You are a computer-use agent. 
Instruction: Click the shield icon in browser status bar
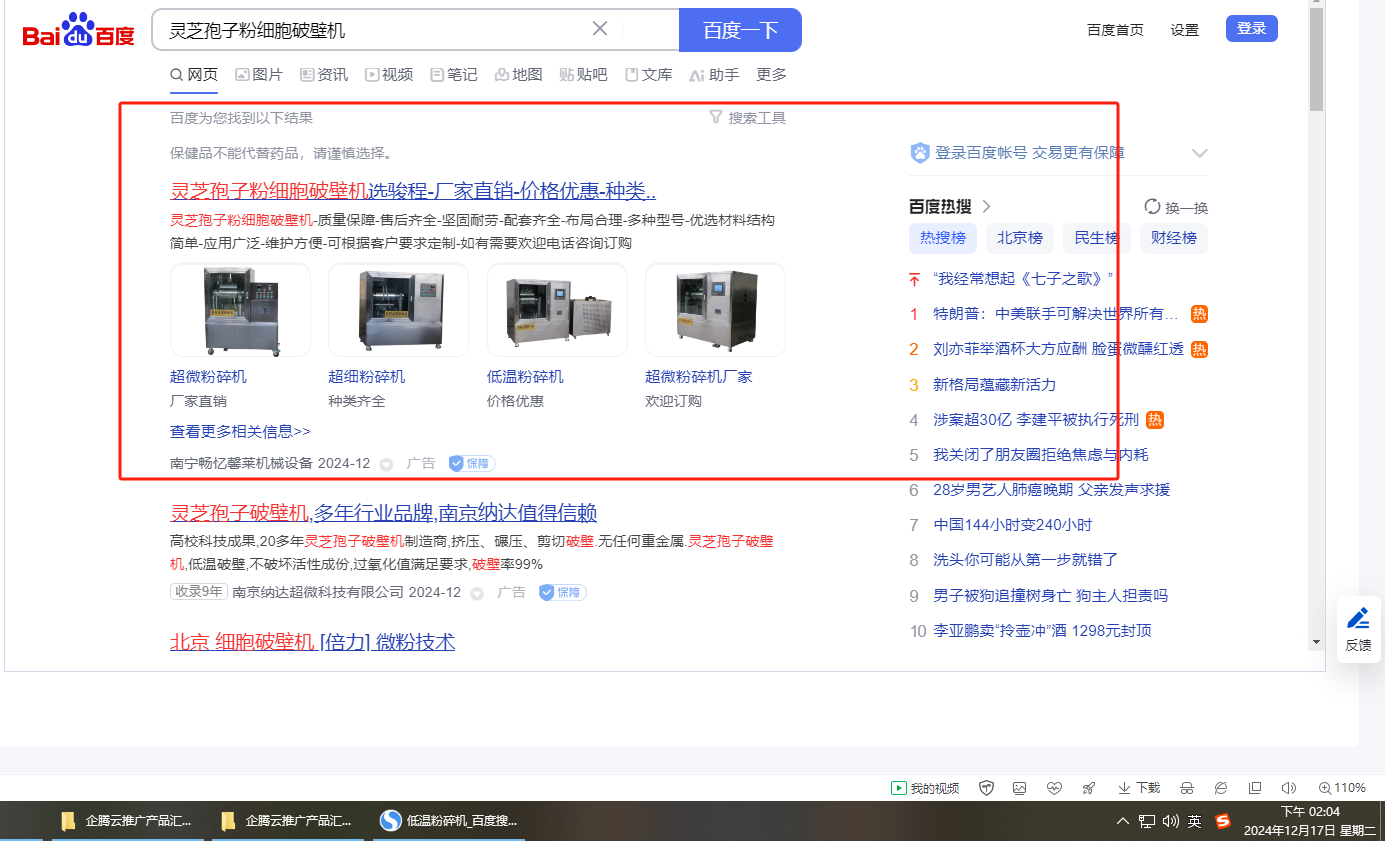pyautogui.click(x=986, y=788)
